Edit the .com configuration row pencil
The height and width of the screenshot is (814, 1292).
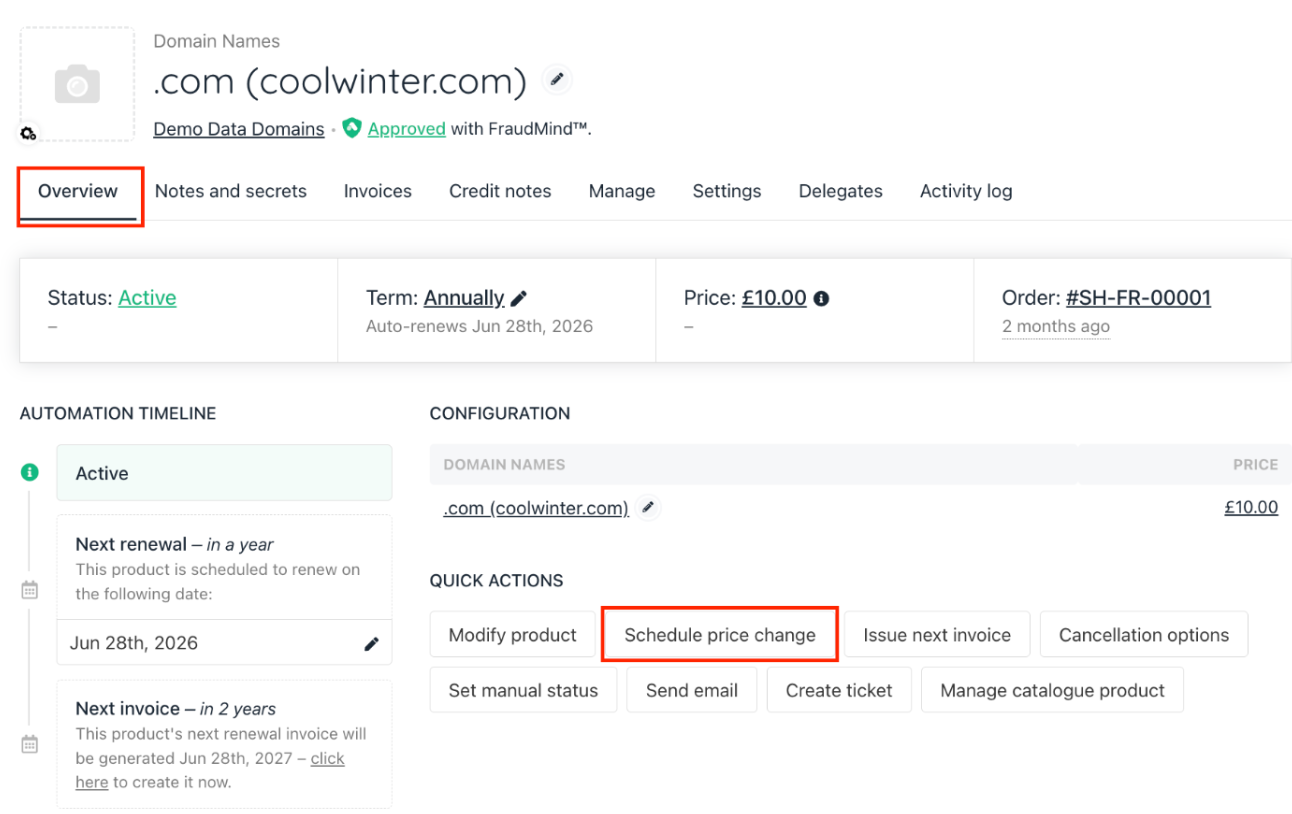pyautogui.click(x=648, y=508)
